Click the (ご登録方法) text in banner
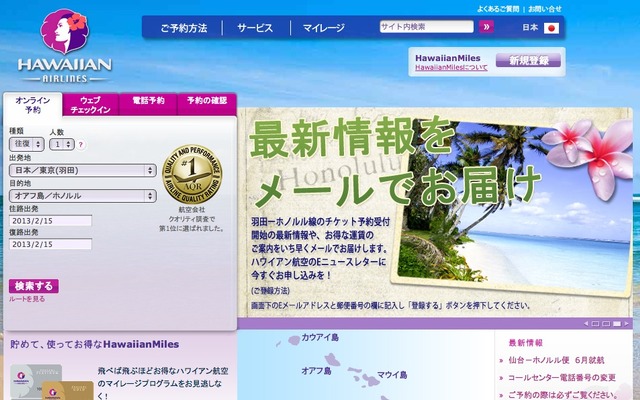The height and width of the screenshot is (400, 640). (270, 291)
